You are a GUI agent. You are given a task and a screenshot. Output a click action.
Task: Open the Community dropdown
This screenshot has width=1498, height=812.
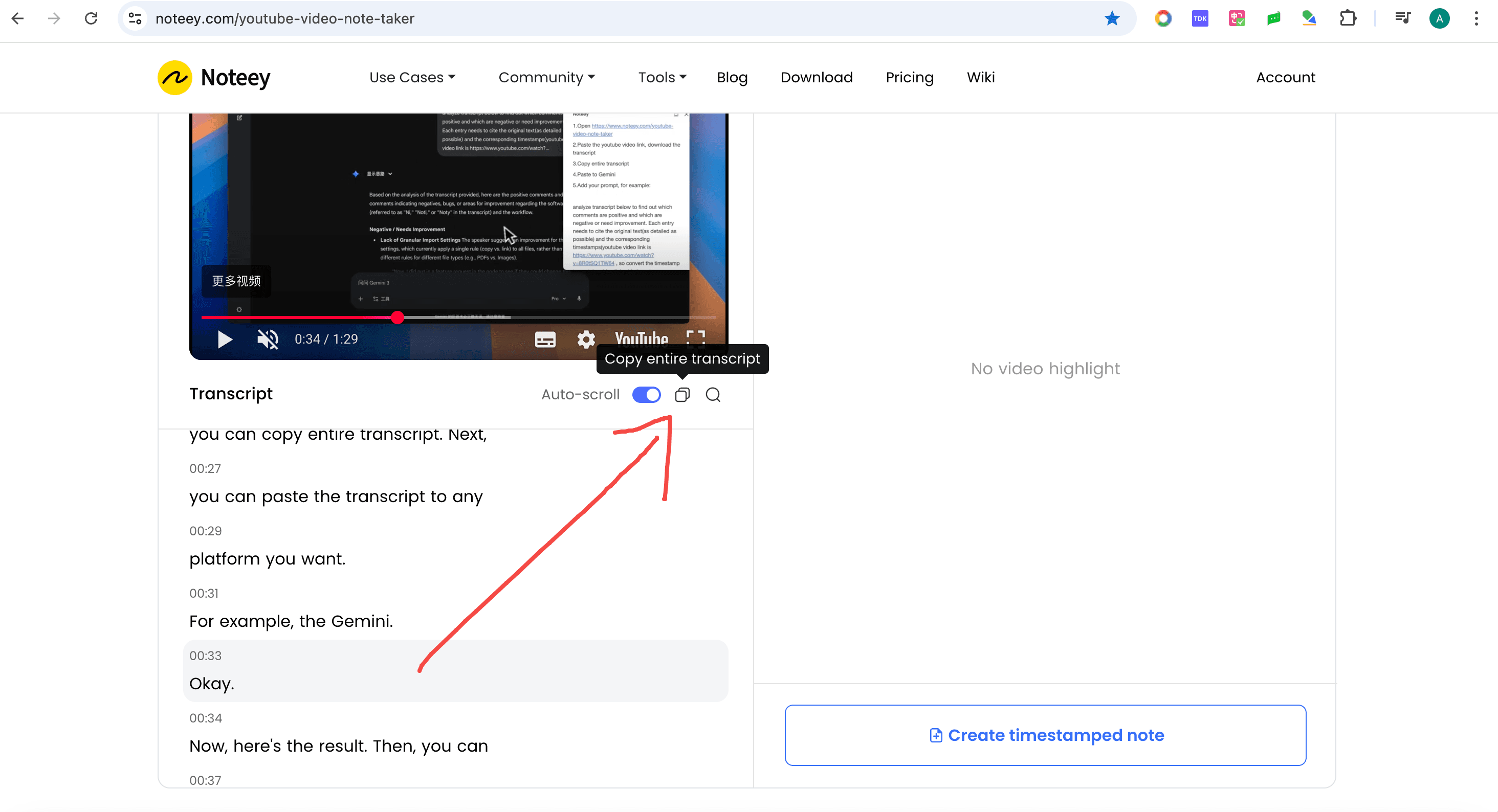click(x=546, y=77)
